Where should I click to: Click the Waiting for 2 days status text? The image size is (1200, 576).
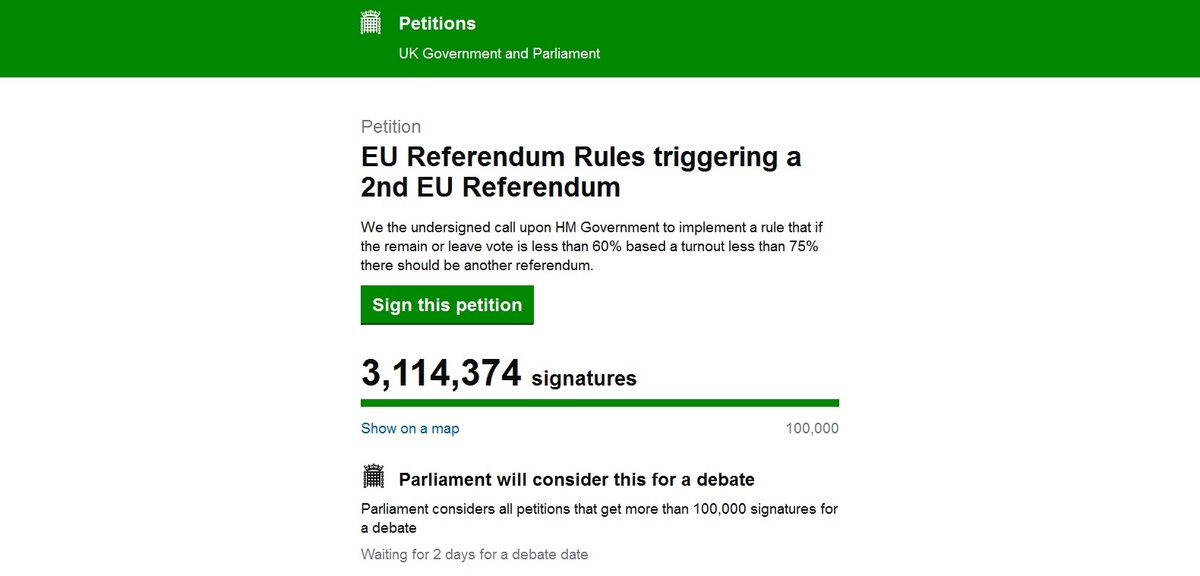point(474,554)
